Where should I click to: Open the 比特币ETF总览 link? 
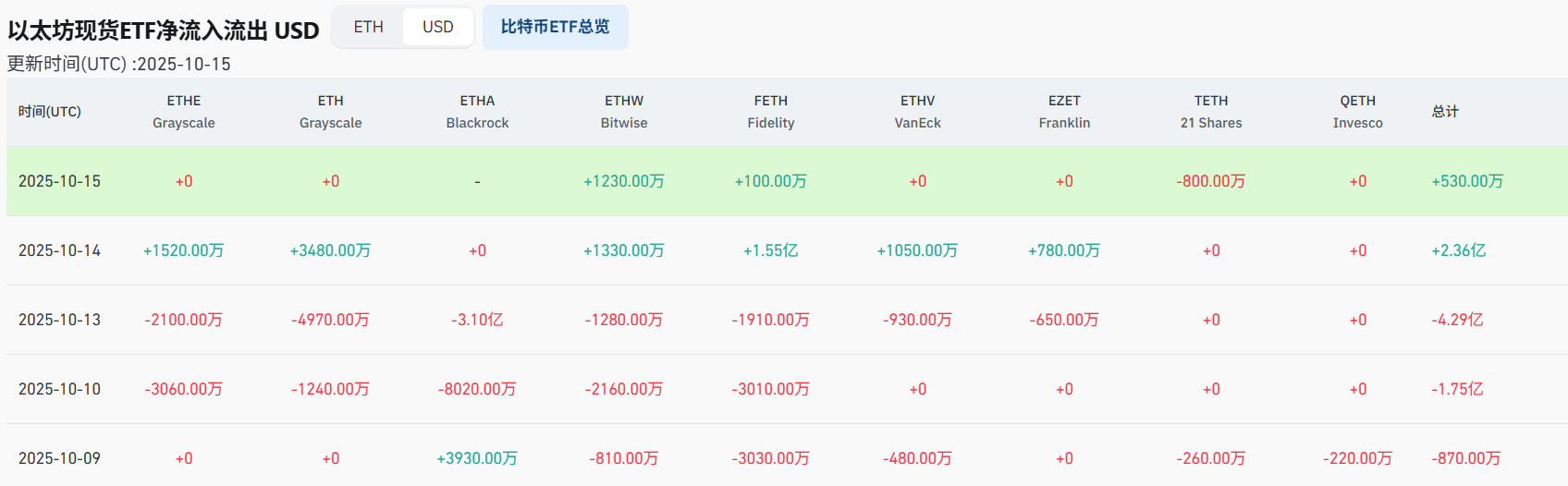555,28
